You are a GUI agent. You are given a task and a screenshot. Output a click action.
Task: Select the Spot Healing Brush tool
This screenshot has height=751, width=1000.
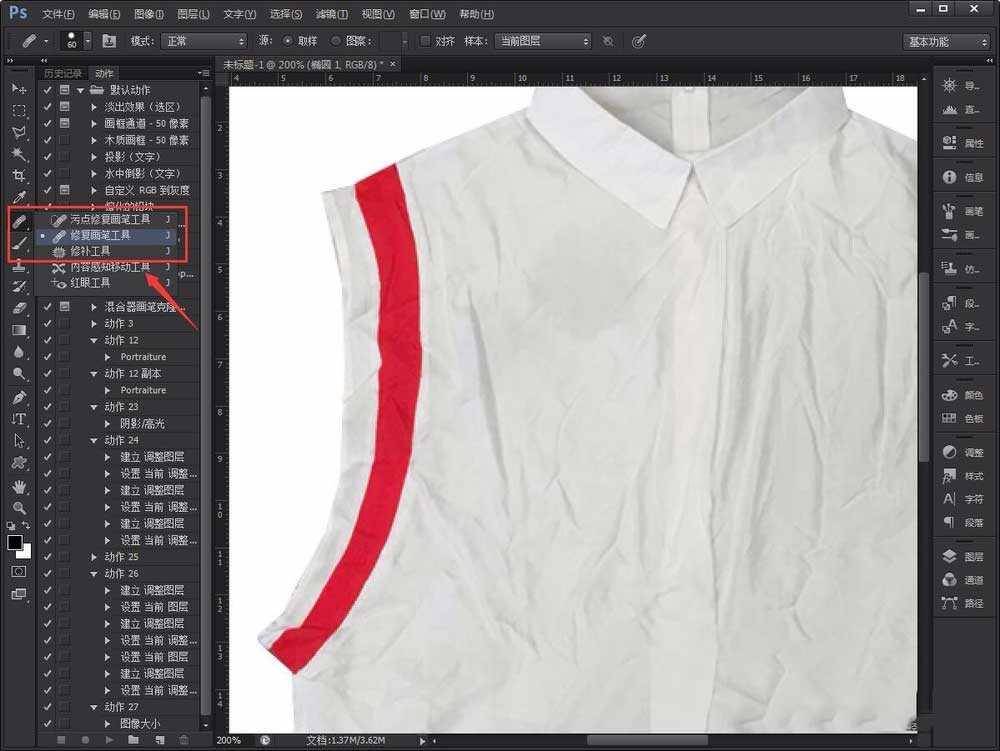106,218
